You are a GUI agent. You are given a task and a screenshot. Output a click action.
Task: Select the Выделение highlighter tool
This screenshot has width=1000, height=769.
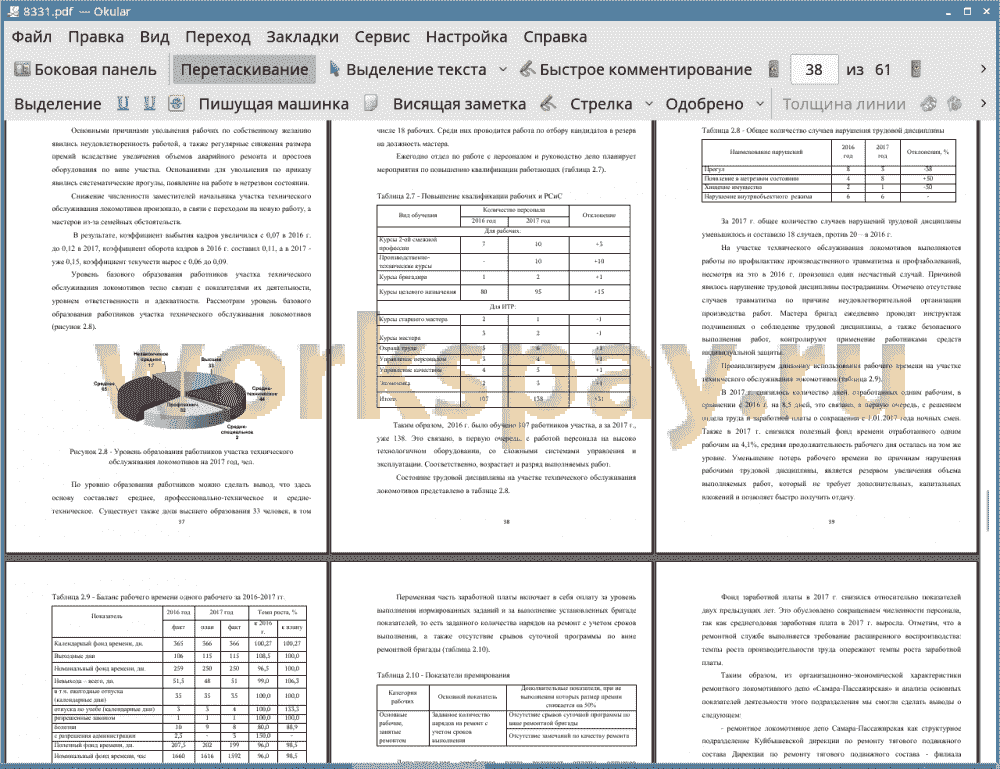57,104
